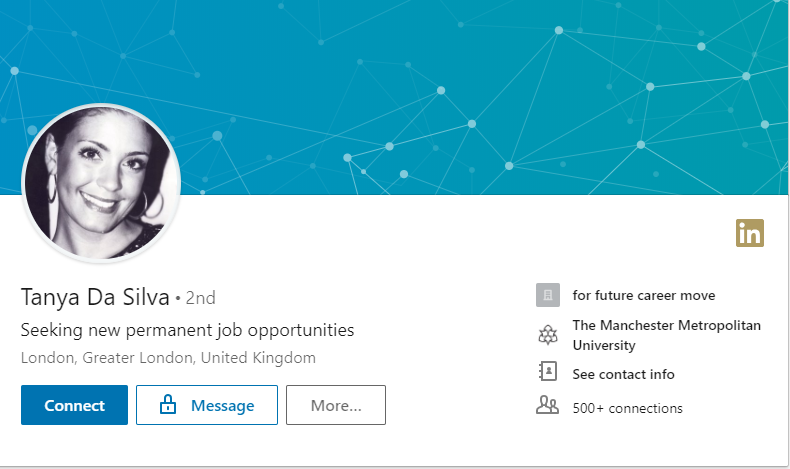View the 500+ connections link
Viewport: 790px width, 469px height.
point(627,408)
